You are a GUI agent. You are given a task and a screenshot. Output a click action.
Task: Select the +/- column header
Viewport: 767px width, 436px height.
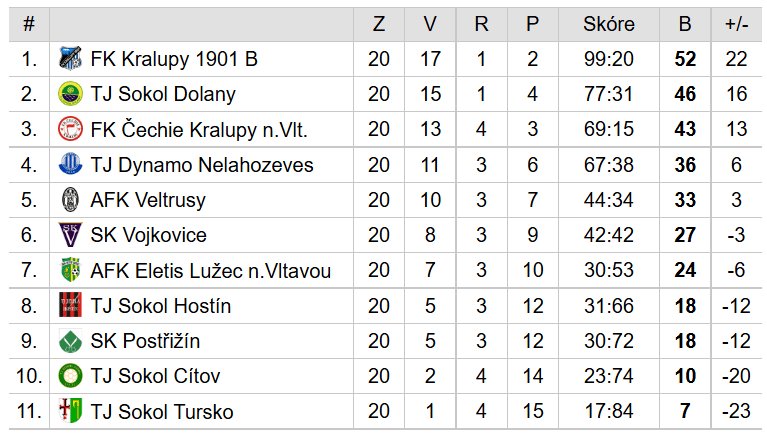tap(736, 24)
